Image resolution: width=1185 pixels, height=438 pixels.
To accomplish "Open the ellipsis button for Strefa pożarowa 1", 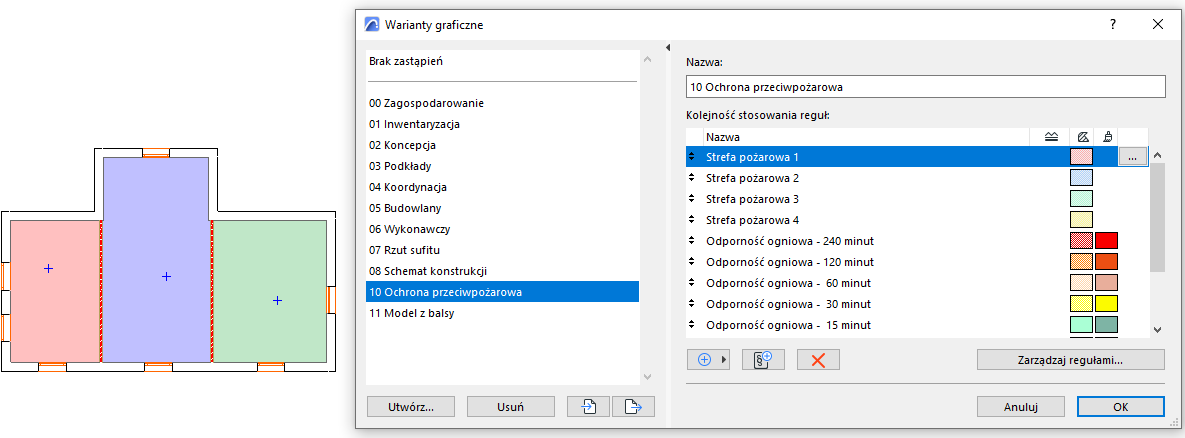I will [1131, 157].
